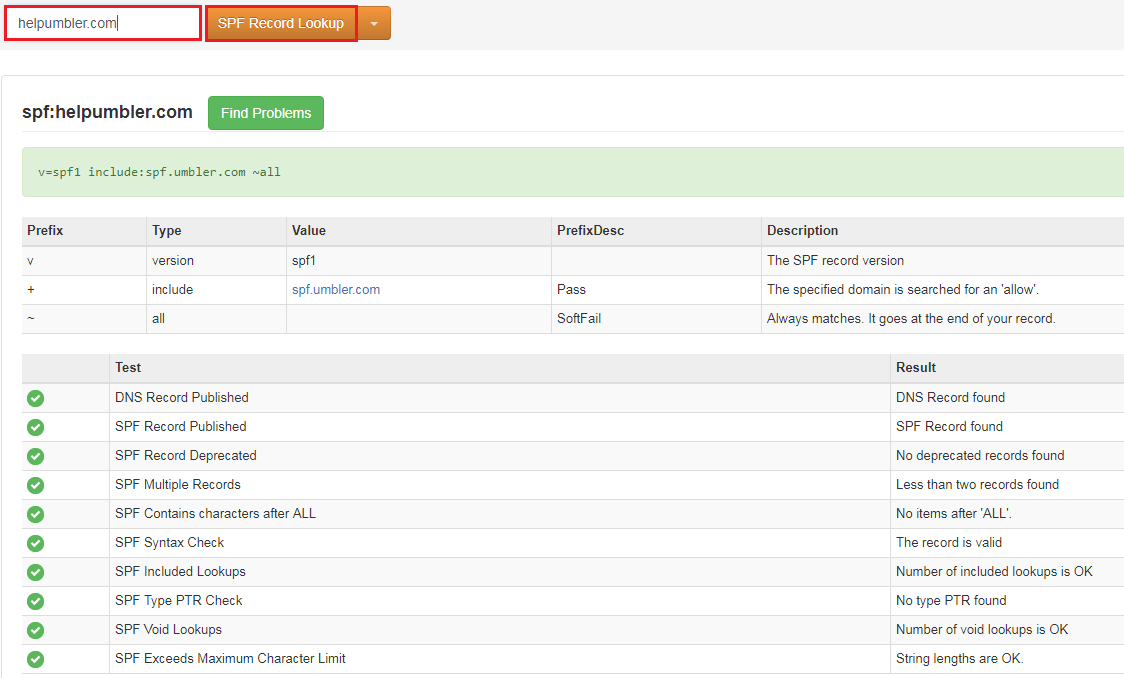Click the green Find Problems button
The width and height of the screenshot is (1124, 678).
click(266, 113)
